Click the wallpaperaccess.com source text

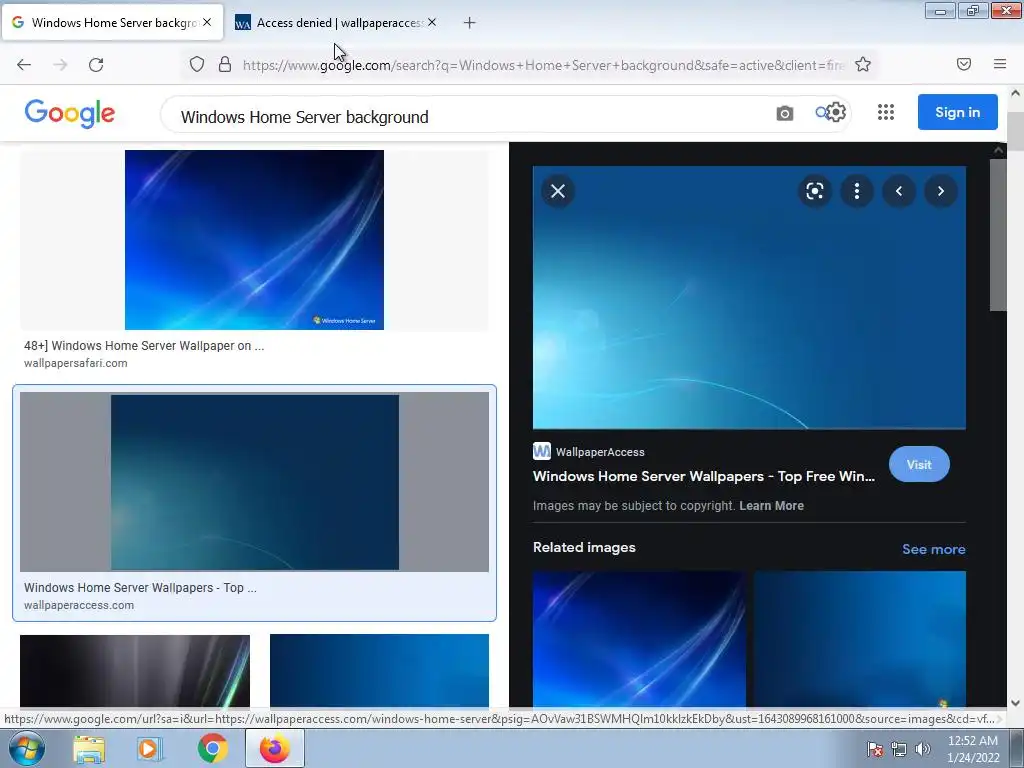point(79,605)
